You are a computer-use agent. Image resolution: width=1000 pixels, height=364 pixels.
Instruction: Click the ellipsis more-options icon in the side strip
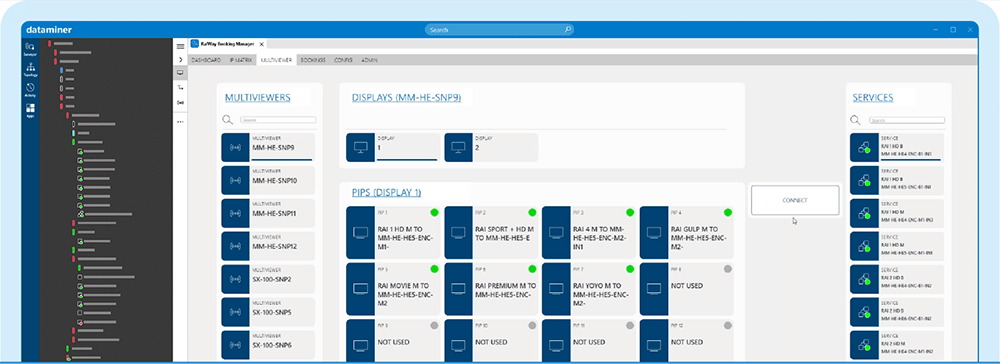click(180, 121)
